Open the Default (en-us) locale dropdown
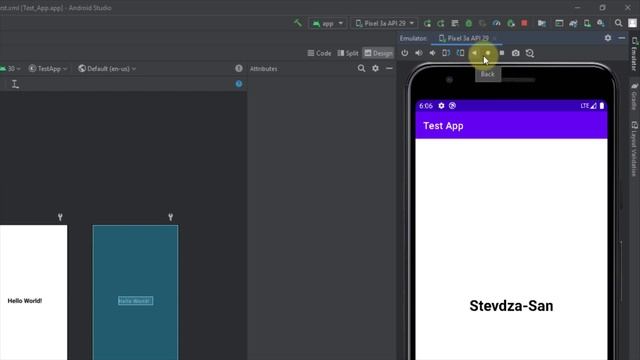 (107, 69)
